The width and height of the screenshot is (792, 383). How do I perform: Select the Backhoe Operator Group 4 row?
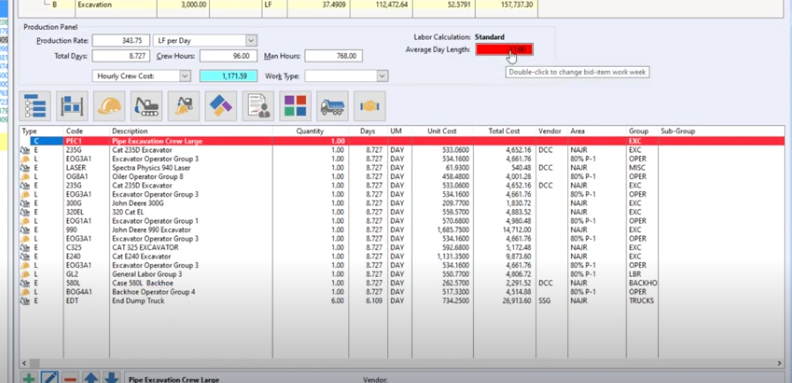(x=402, y=292)
